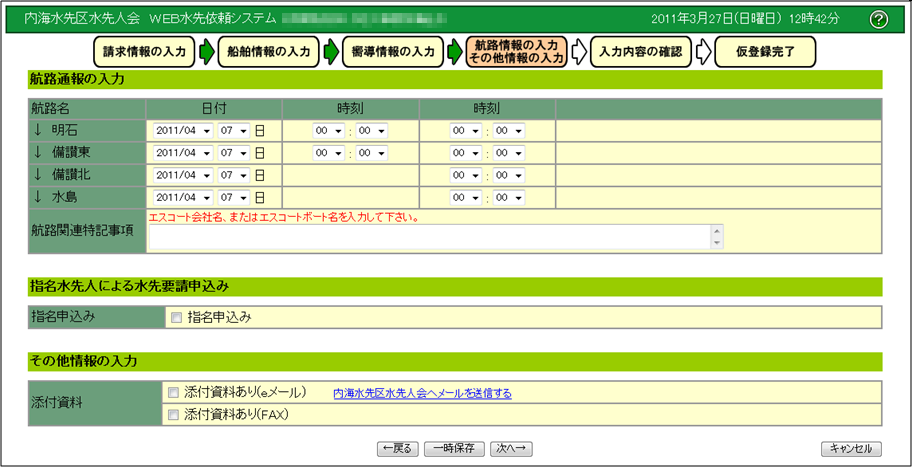
Task: Click the green arrow after 請求情報の入力
Action: pyautogui.click(x=206, y=52)
